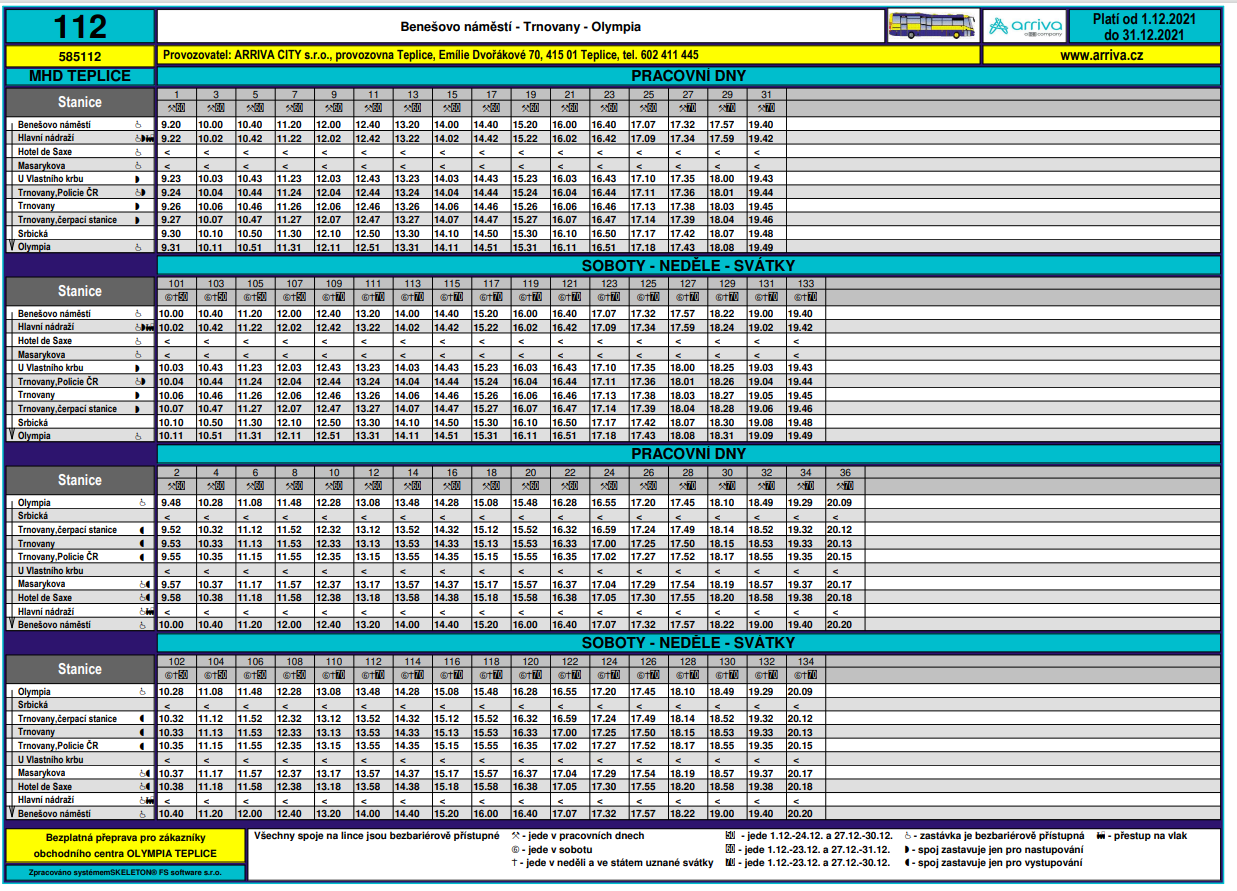The height and width of the screenshot is (891, 1237).
Task: Click the Arriva logo
Action: pos(1025,26)
